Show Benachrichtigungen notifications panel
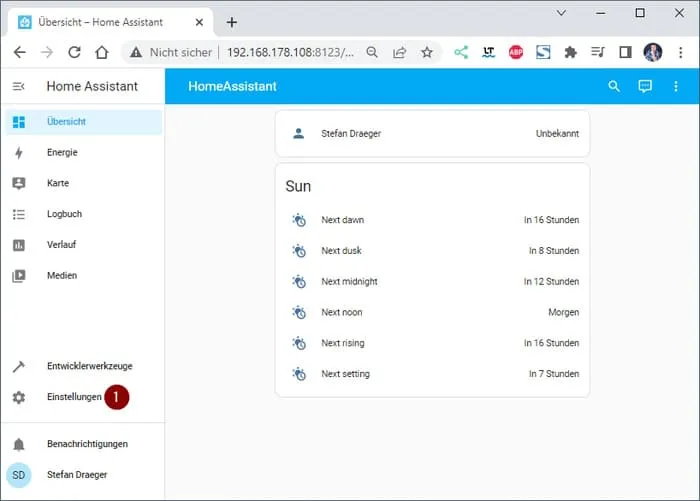The height and width of the screenshot is (501, 700). (x=87, y=444)
